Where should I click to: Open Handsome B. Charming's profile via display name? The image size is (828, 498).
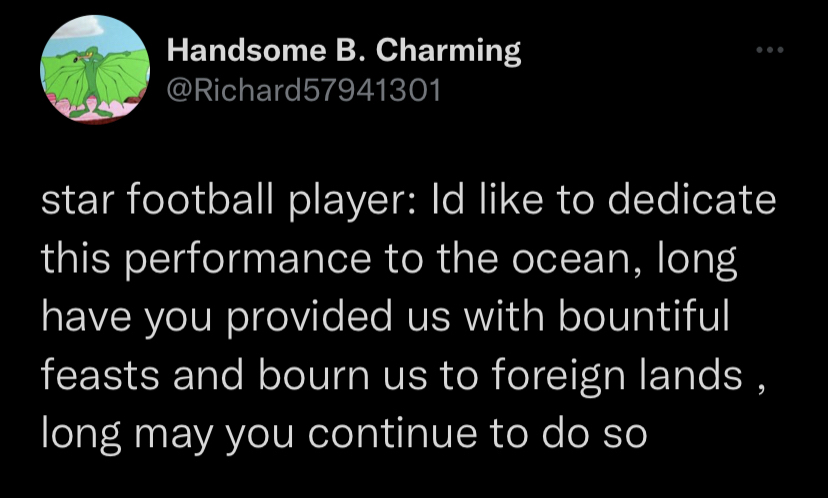(x=343, y=50)
